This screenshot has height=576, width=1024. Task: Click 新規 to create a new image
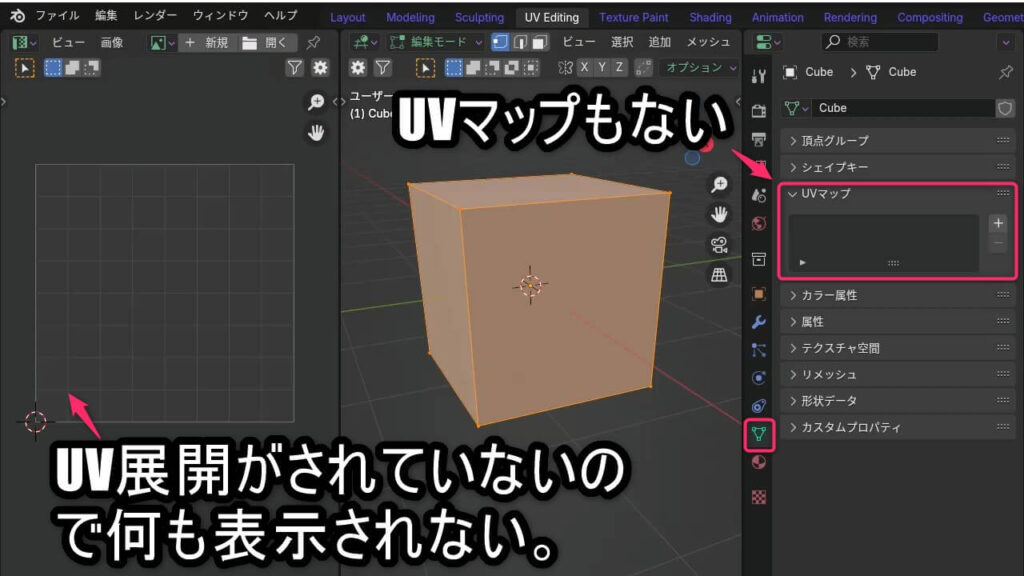tap(206, 42)
